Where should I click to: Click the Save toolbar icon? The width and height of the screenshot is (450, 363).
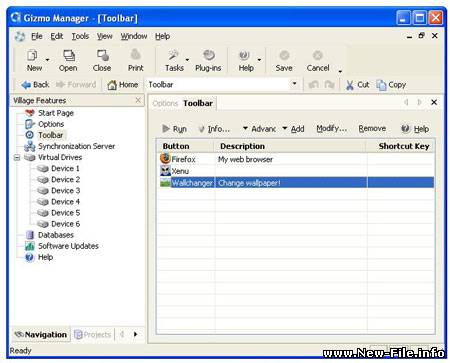[x=284, y=55]
